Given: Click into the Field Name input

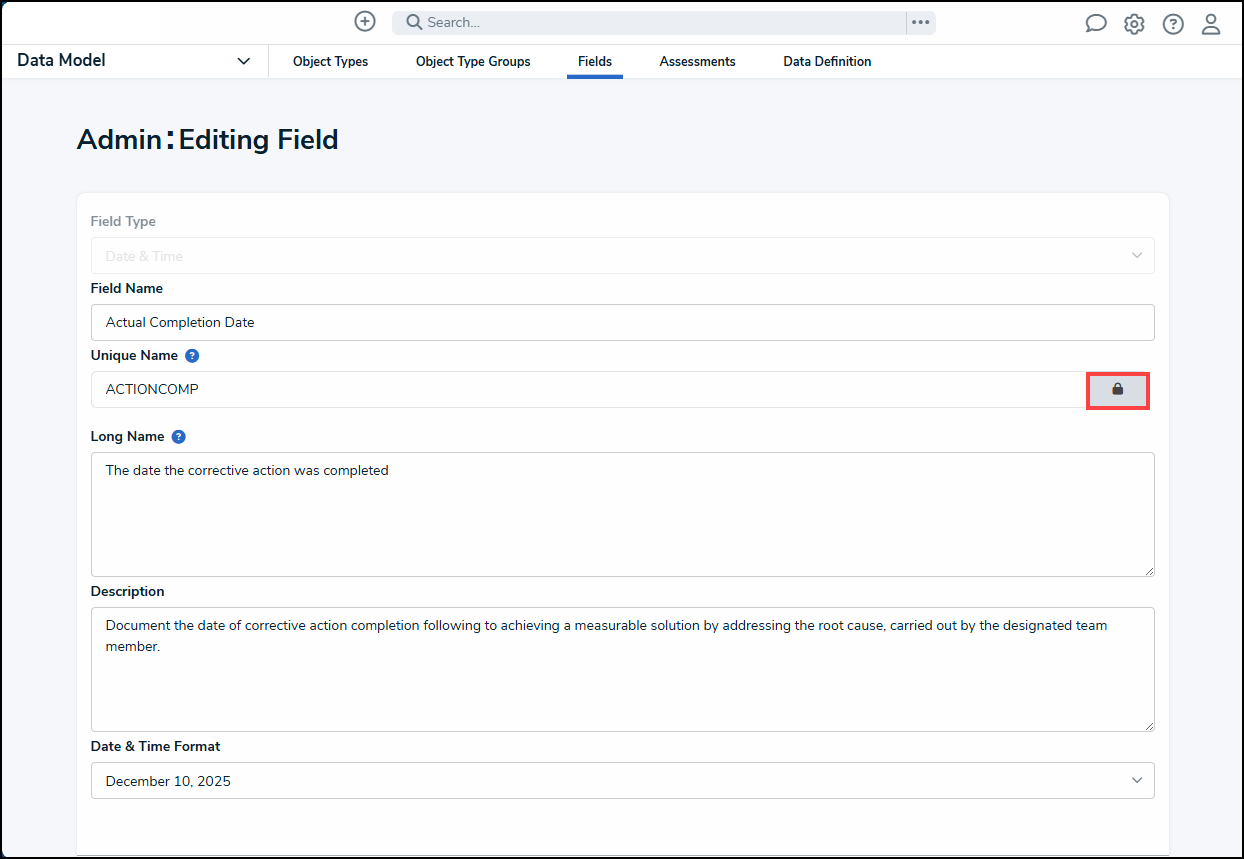Looking at the screenshot, I should click(x=622, y=323).
